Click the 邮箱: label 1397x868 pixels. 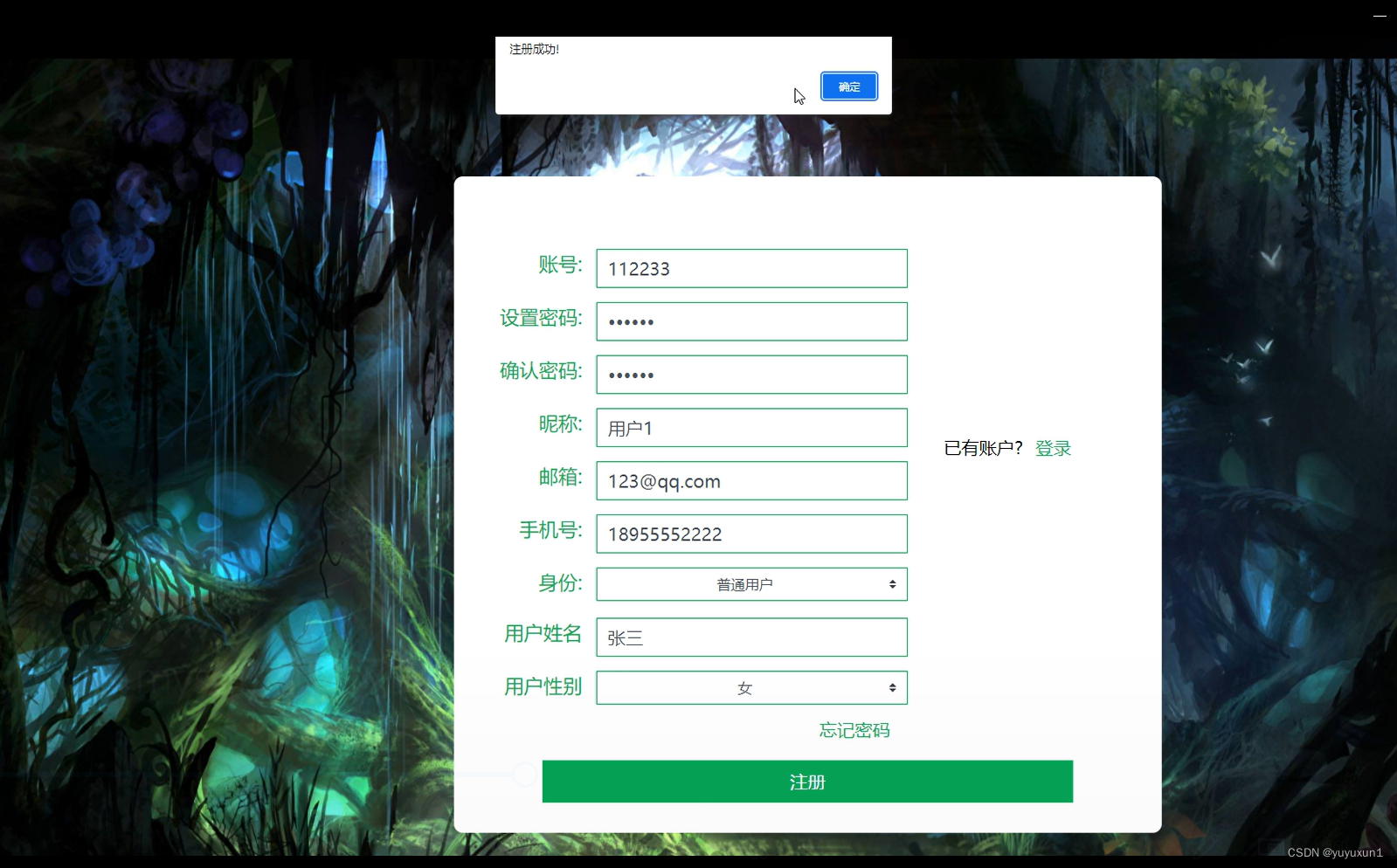coord(560,477)
